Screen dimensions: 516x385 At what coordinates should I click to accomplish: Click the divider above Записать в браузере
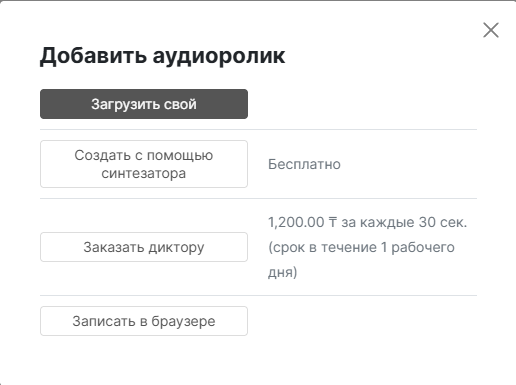point(258,295)
